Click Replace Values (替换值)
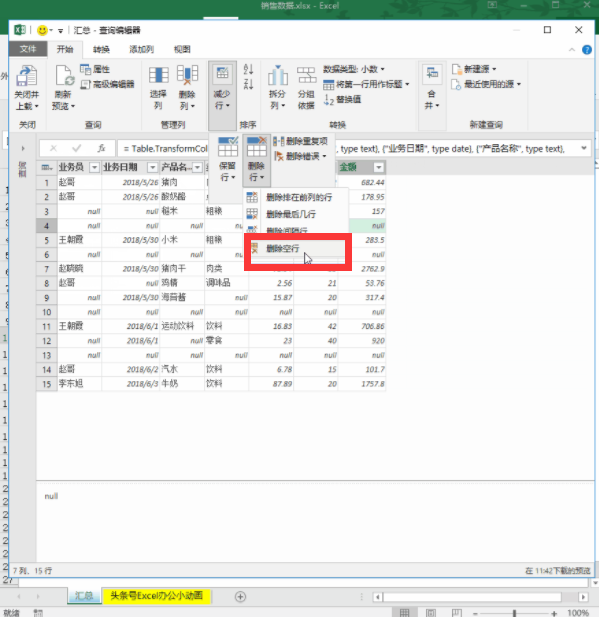Viewport: 599px width, 618px height. pos(342,99)
